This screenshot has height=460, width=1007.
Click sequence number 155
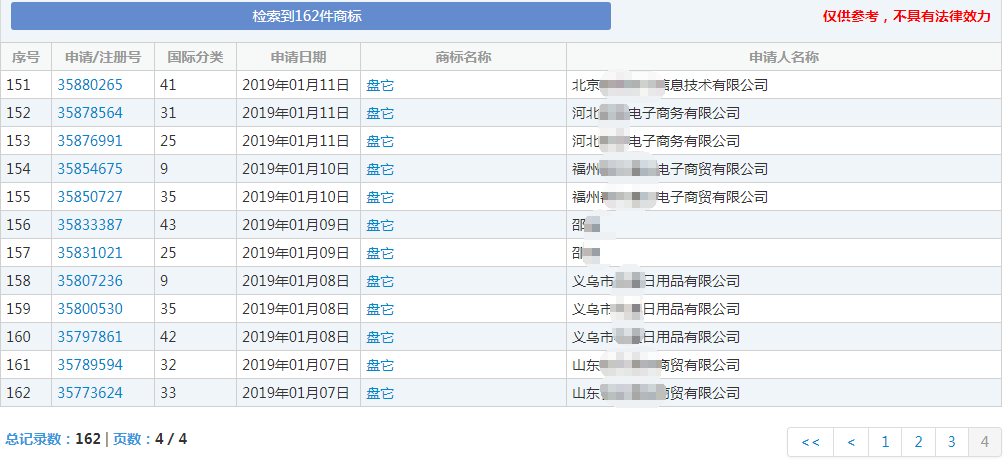pyautogui.click(x=19, y=197)
